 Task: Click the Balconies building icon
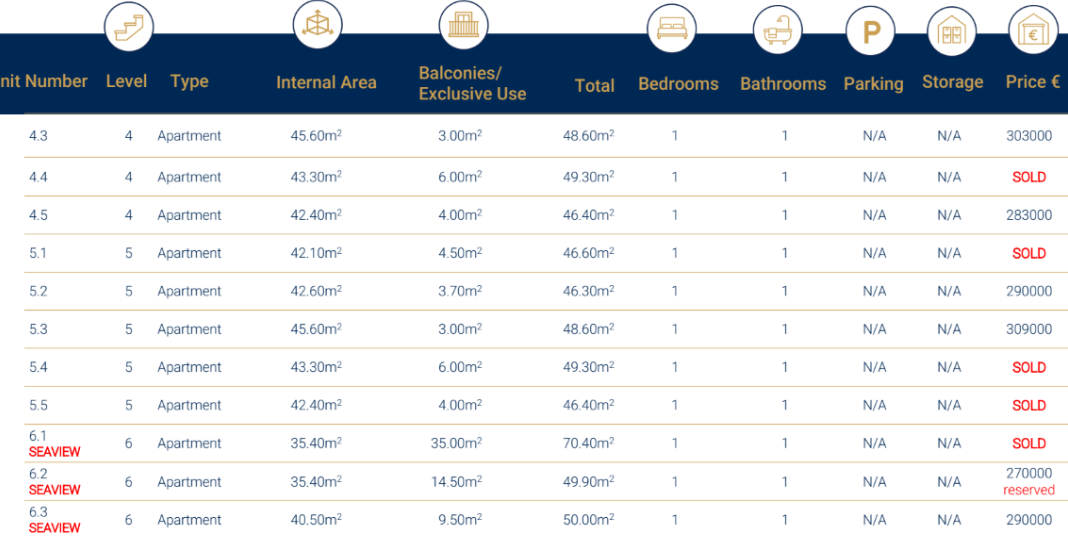tap(463, 25)
